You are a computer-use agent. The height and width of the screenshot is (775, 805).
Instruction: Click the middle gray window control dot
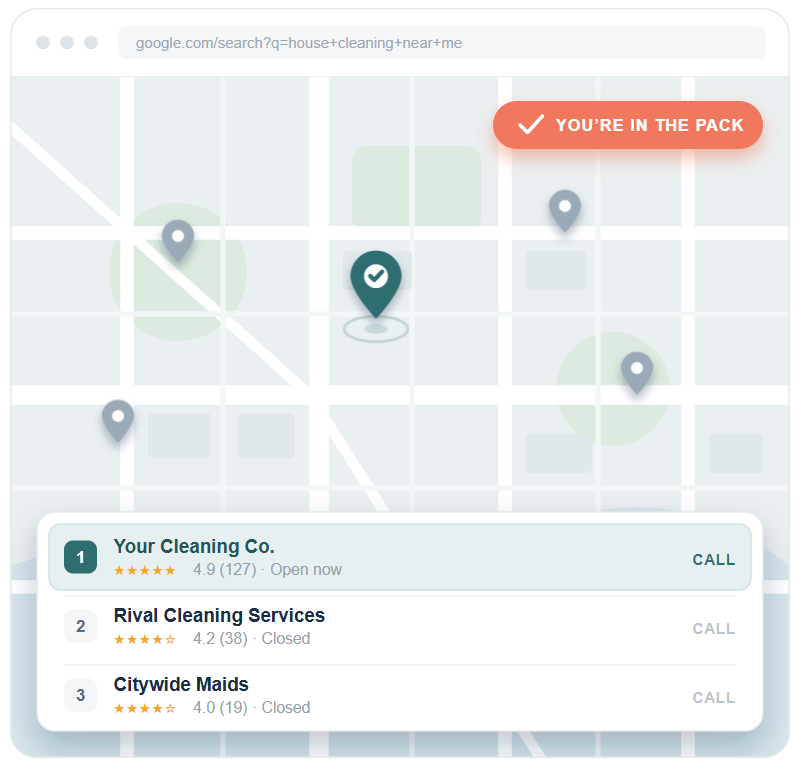[x=67, y=43]
